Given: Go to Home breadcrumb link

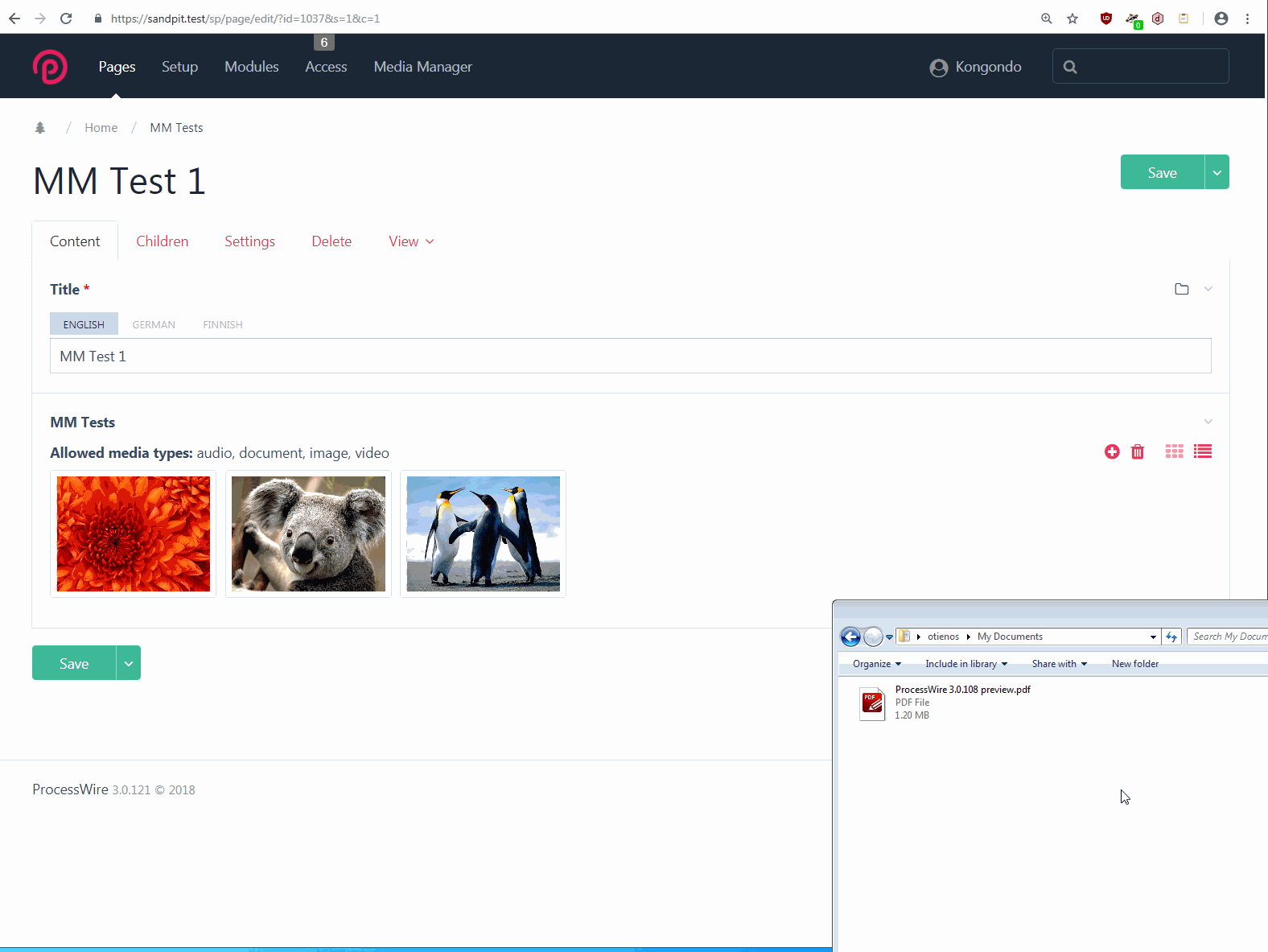Looking at the screenshot, I should tap(101, 128).
